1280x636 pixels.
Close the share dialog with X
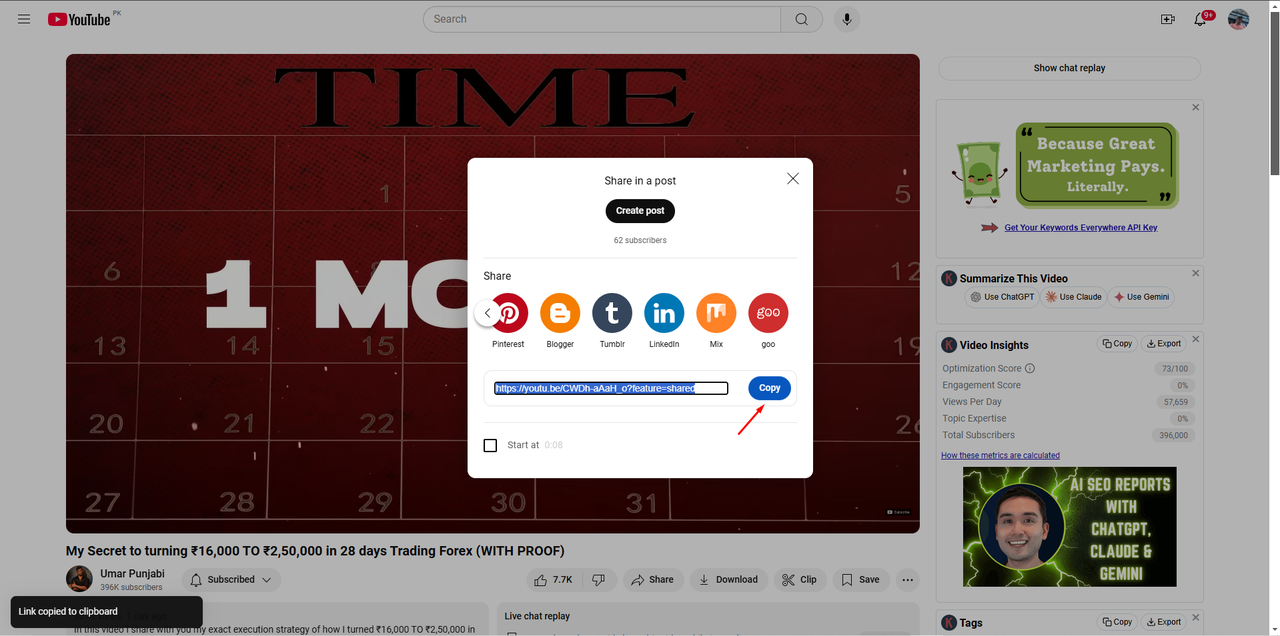[793, 178]
